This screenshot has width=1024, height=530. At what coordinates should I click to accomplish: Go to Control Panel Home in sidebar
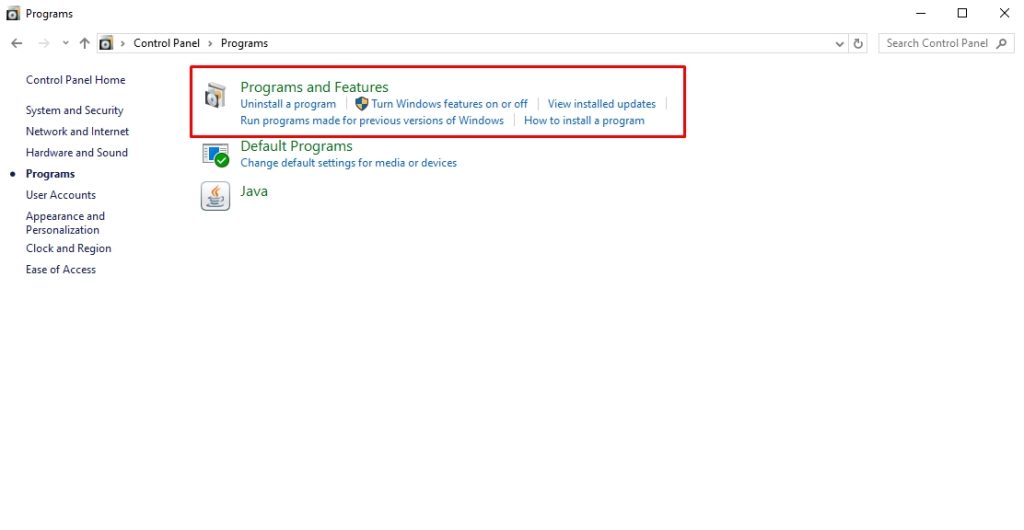click(x=76, y=80)
